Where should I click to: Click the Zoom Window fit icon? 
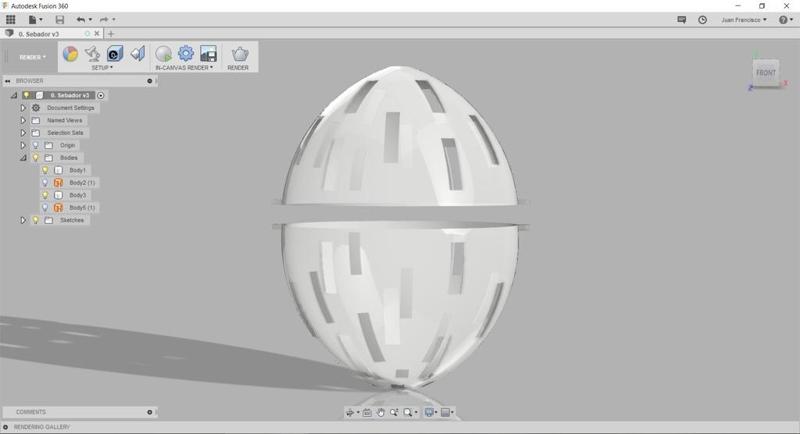pyautogui.click(x=408, y=413)
